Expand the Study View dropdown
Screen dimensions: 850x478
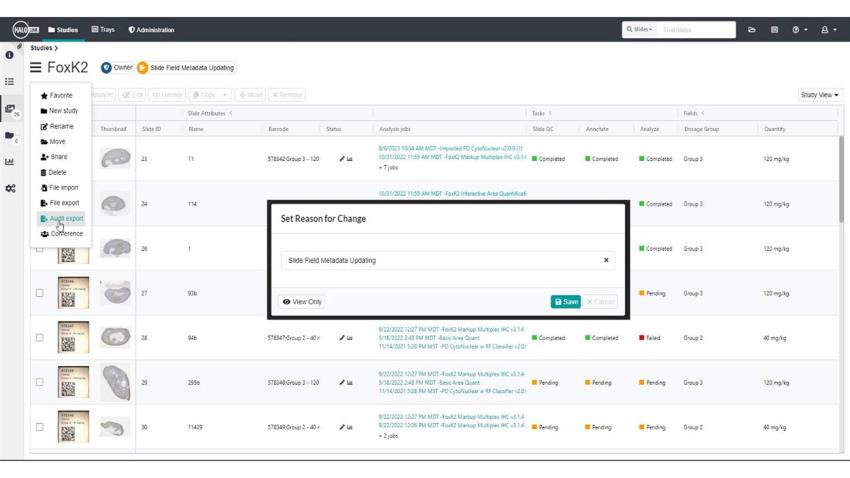click(819, 95)
